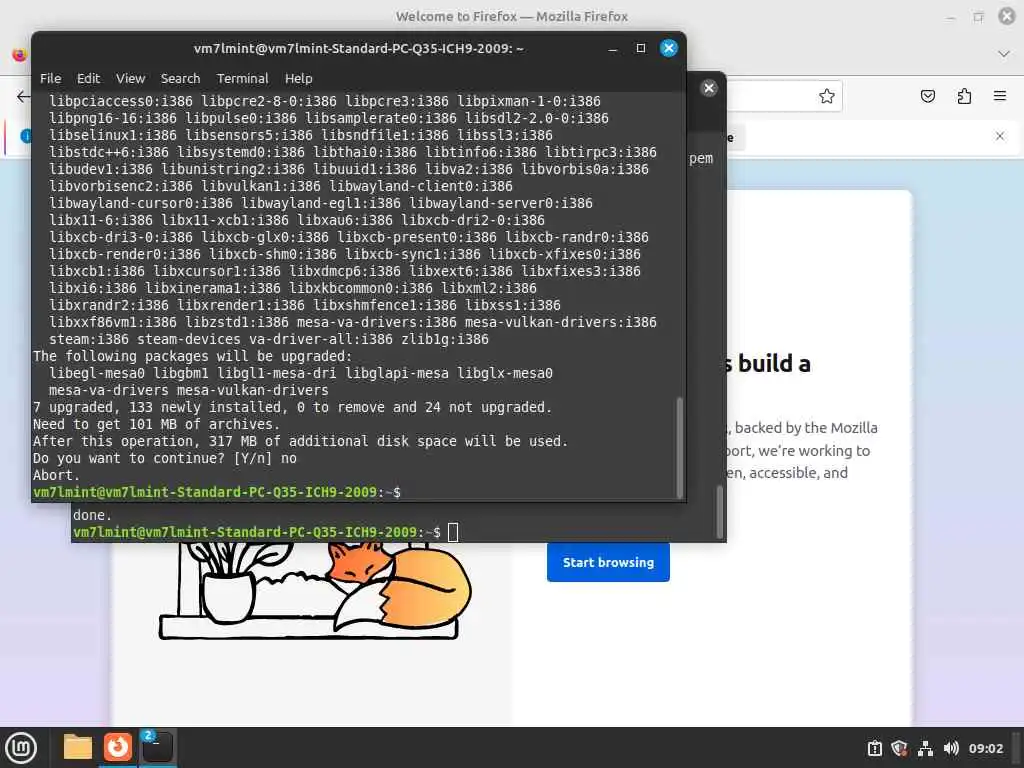Image resolution: width=1024 pixels, height=768 pixels.
Task: Click the front terminal title bar text
Action: click(359, 48)
